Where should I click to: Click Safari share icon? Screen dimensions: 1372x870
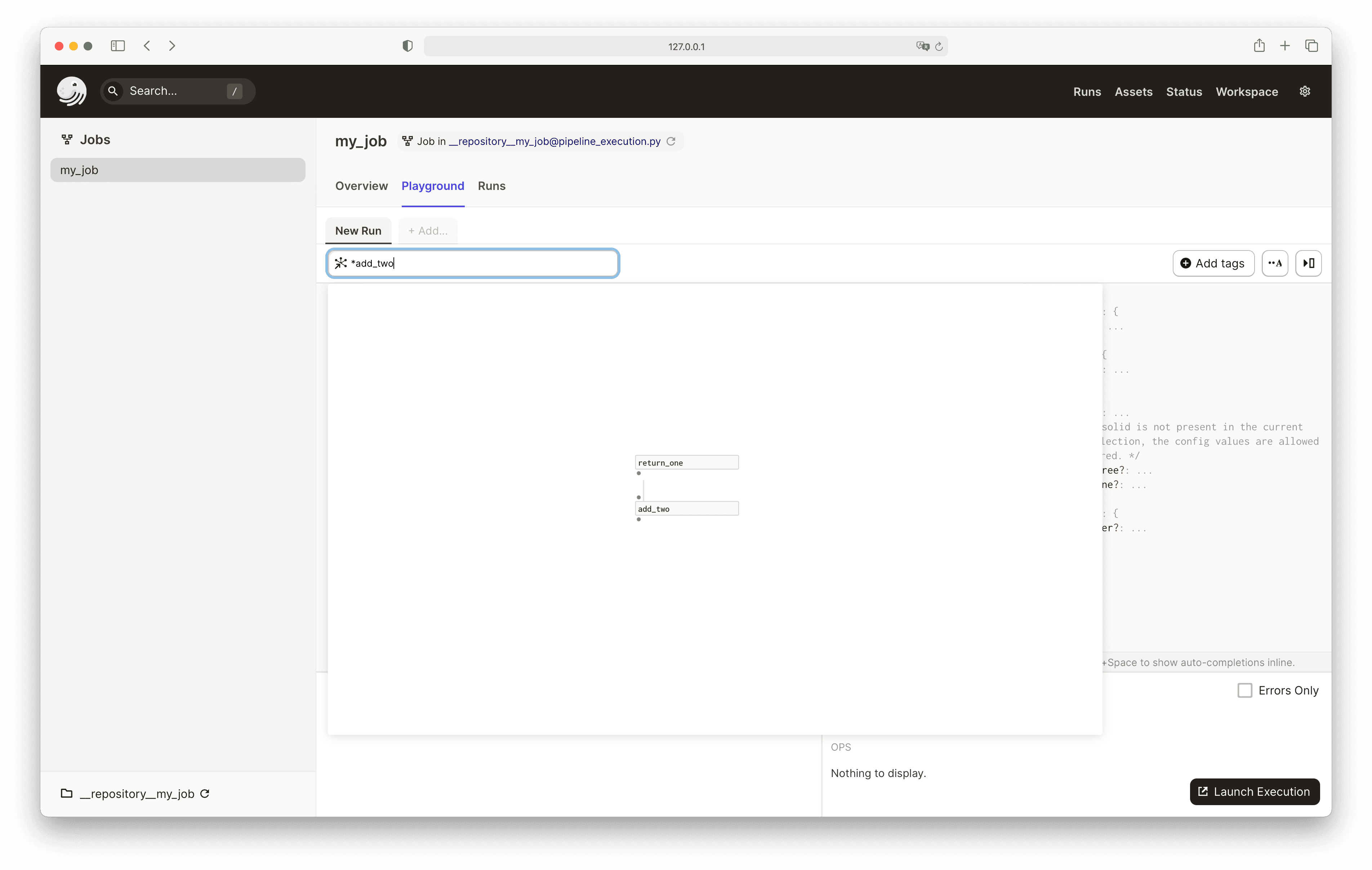[1259, 46]
